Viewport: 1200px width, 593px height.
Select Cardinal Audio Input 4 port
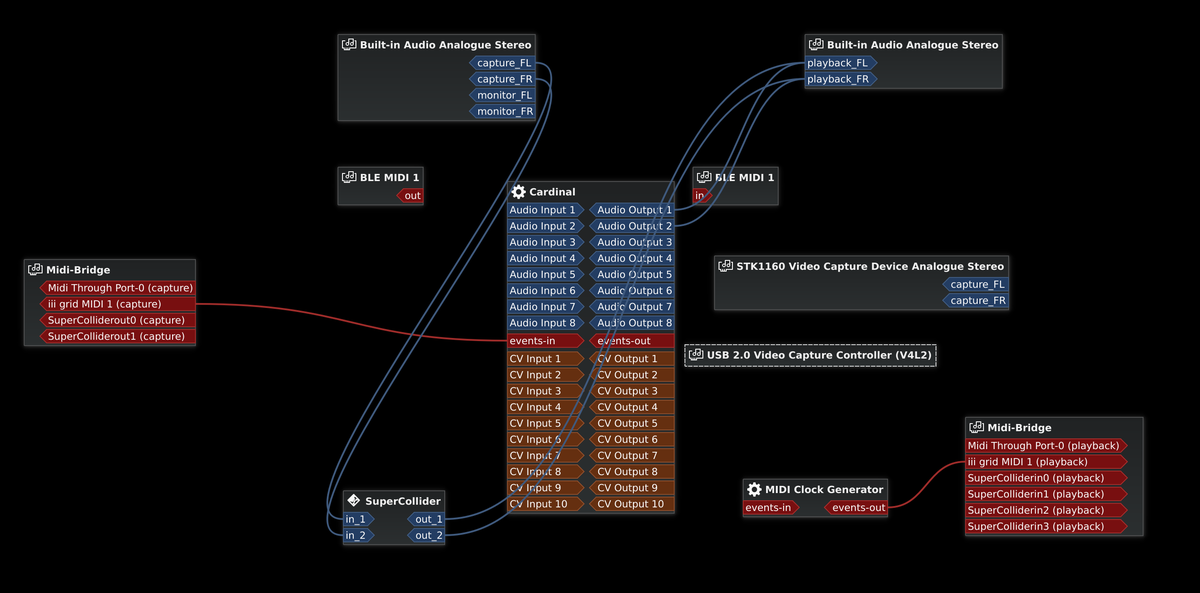tap(546, 258)
